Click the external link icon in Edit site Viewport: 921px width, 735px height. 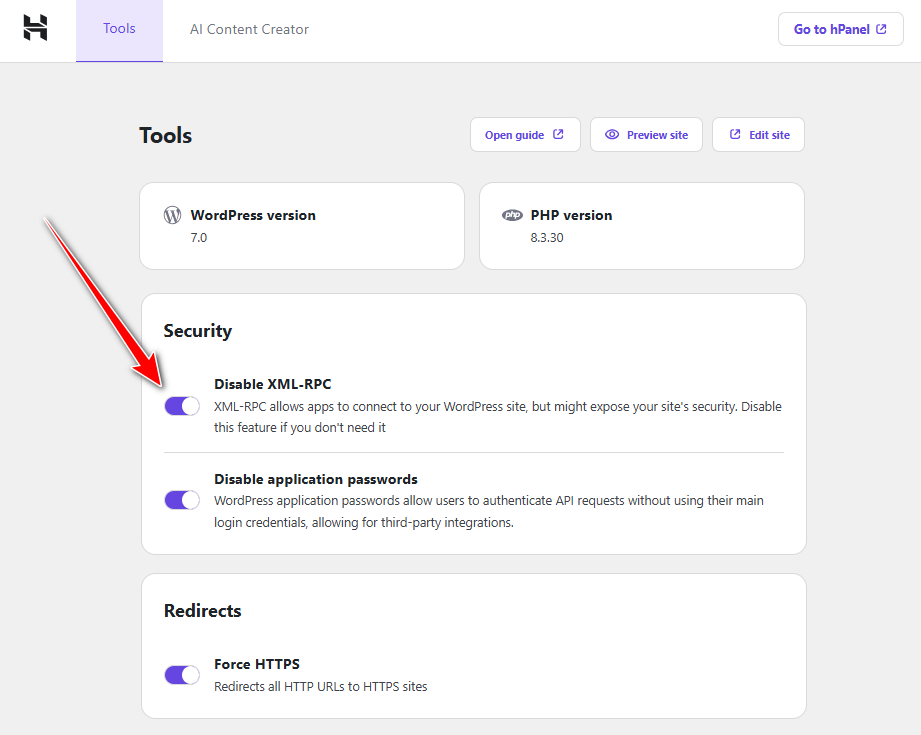pyautogui.click(x=735, y=135)
